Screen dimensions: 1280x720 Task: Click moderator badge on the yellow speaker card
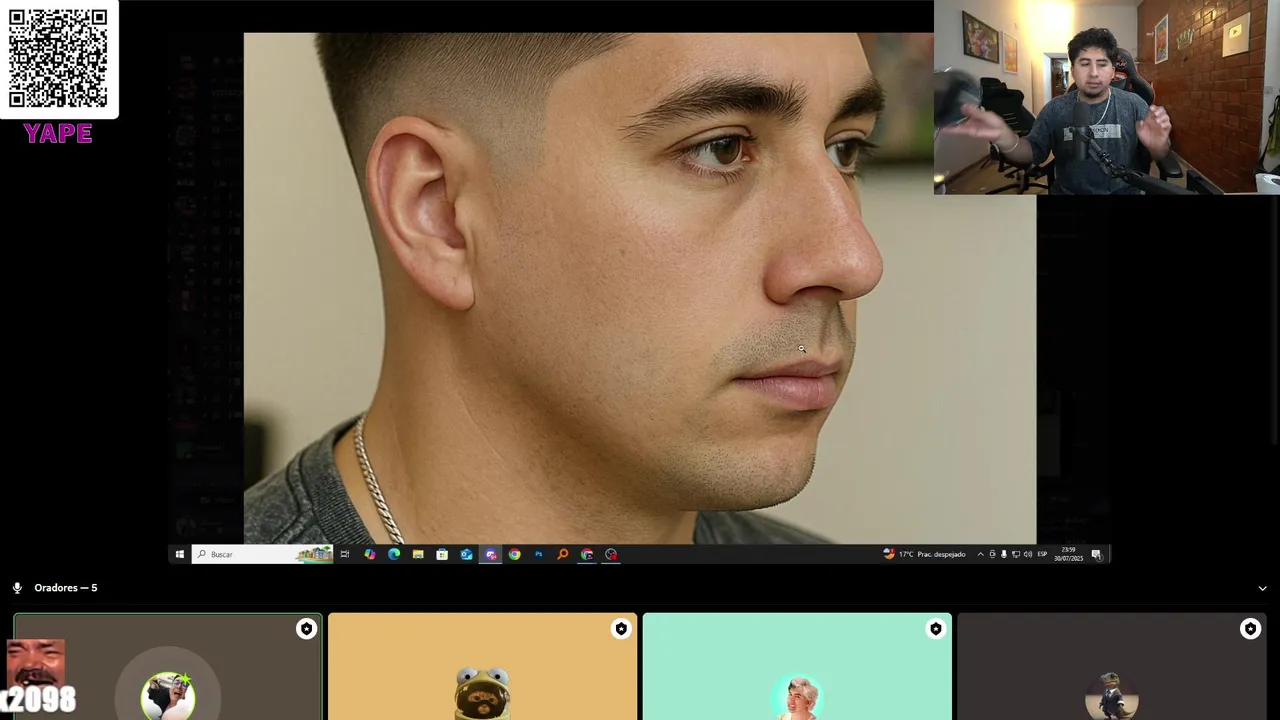pyautogui.click(x=621, y=629)
